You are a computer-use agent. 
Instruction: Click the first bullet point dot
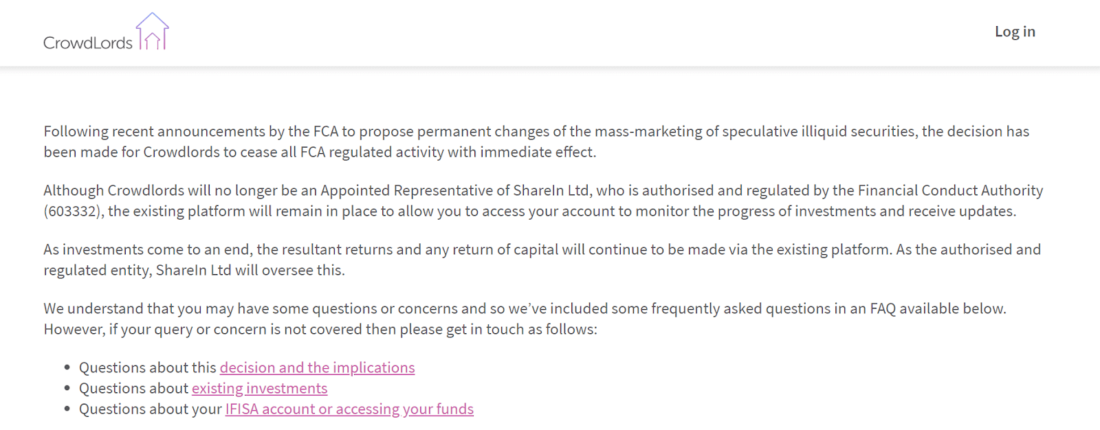click(x=67, y=368)
